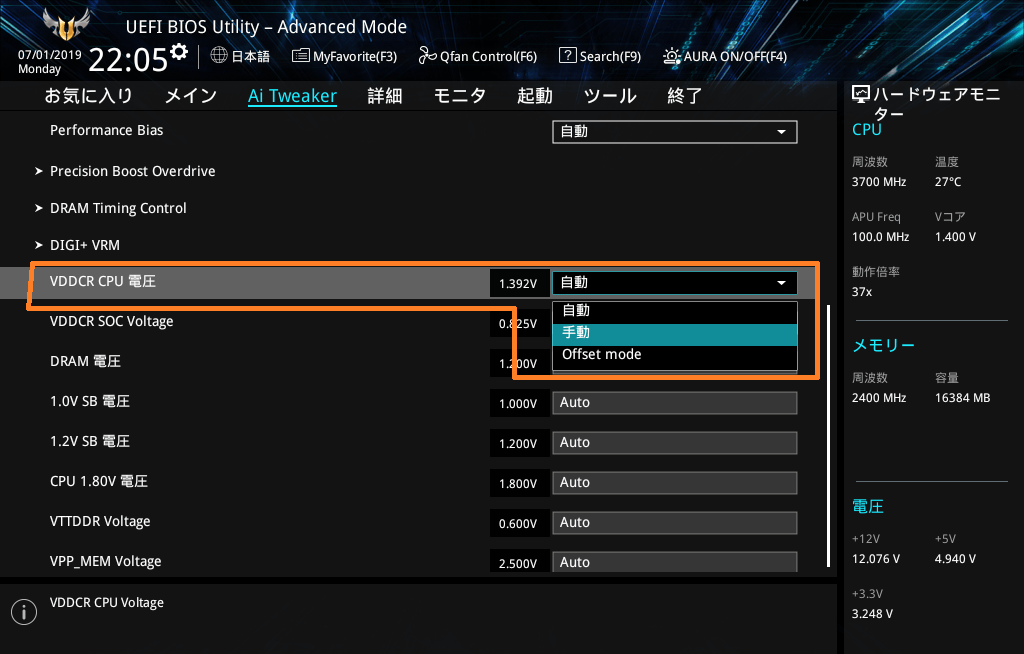Click the 3700 MHz CPU frequency reading

879,182
